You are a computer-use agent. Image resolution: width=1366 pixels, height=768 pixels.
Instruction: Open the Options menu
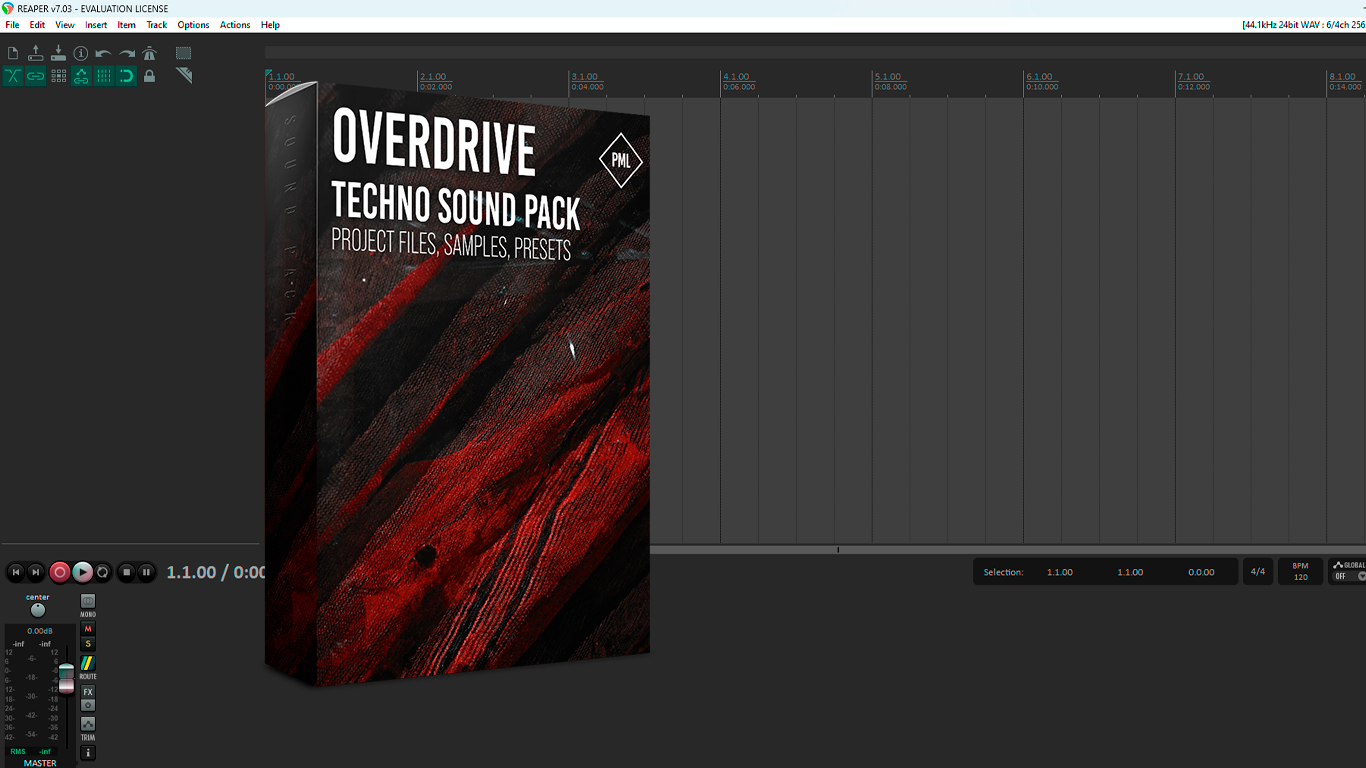coord(193,25)
